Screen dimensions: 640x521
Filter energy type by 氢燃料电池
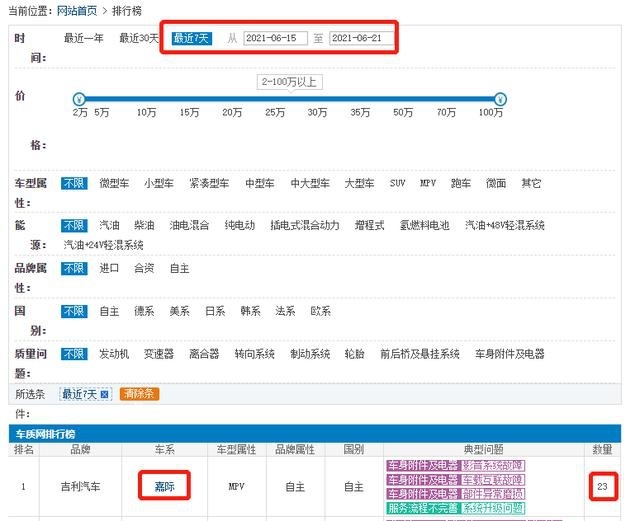(x=424, y=225)
